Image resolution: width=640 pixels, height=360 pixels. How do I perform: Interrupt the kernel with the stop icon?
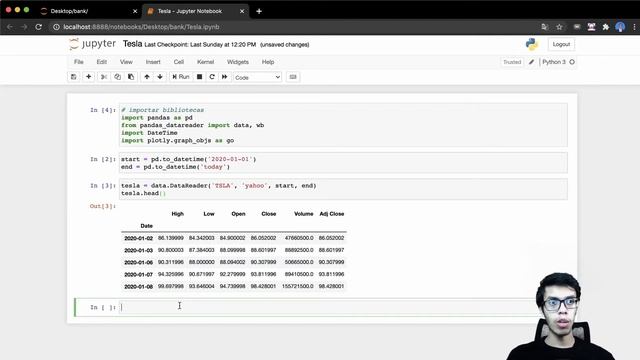pyautogui.click(x=199, y=77)
